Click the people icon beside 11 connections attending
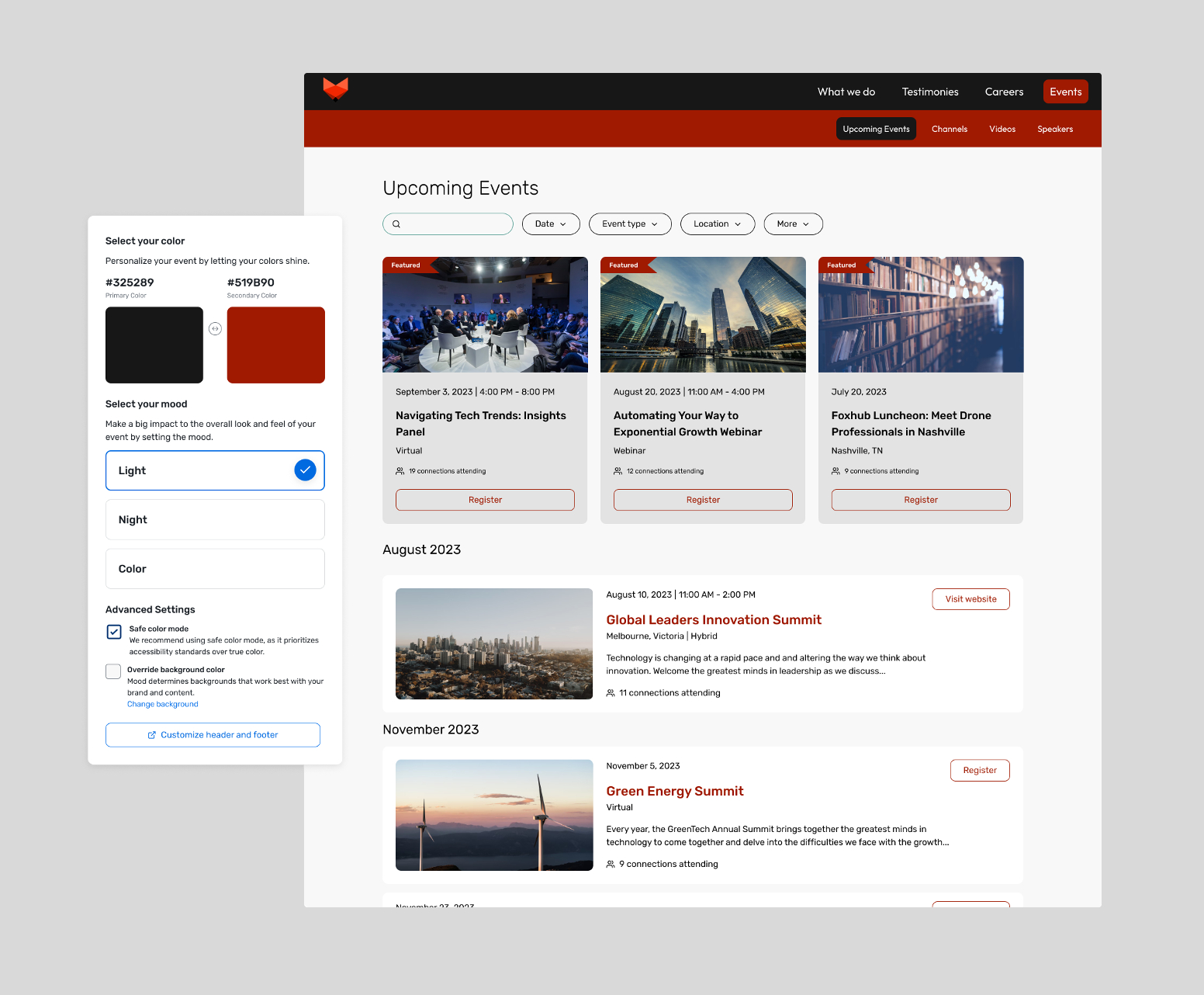 click(611, 693)
